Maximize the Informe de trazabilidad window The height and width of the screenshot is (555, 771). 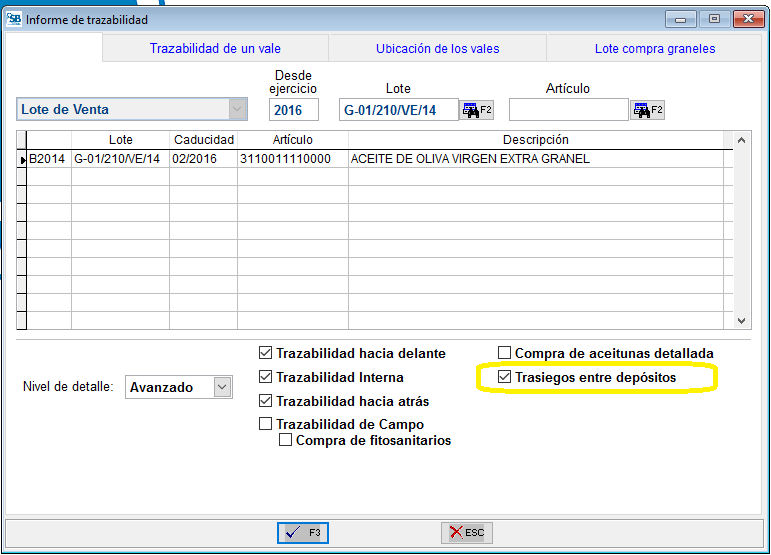coord(714,19)
